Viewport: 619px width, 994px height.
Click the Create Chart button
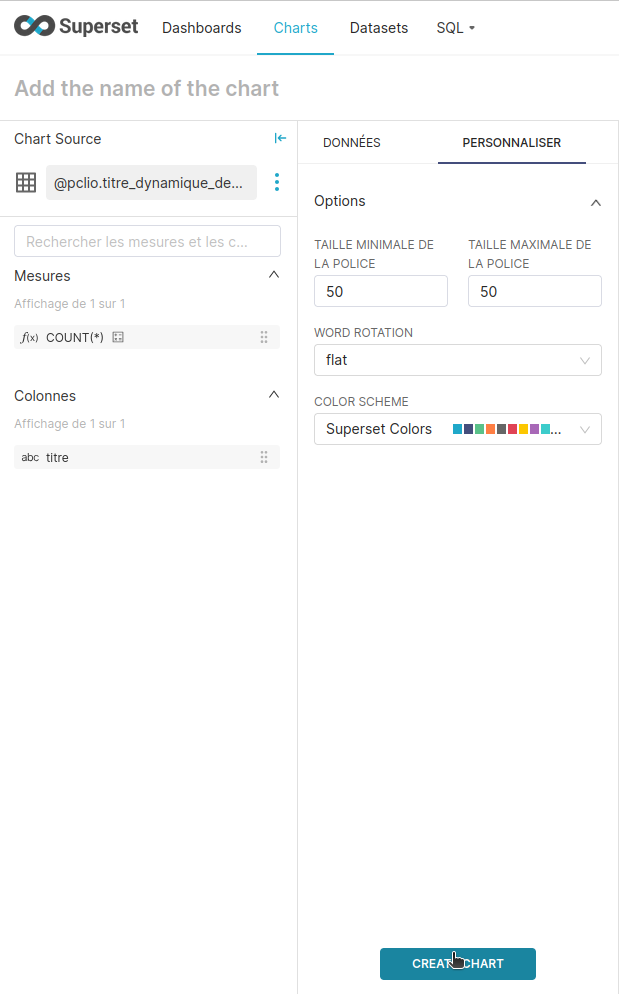pyautogui.click(x=457, y=964)
